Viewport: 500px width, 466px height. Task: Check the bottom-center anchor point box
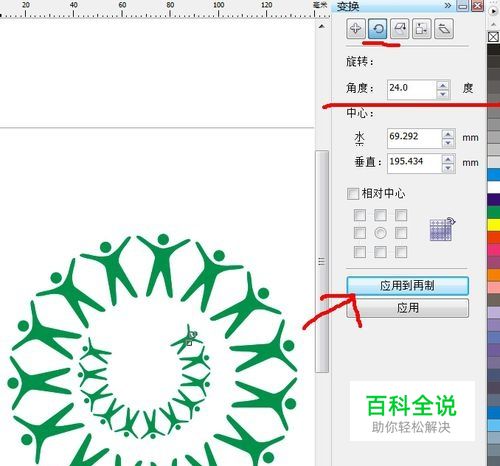click(x=380, y=252)
